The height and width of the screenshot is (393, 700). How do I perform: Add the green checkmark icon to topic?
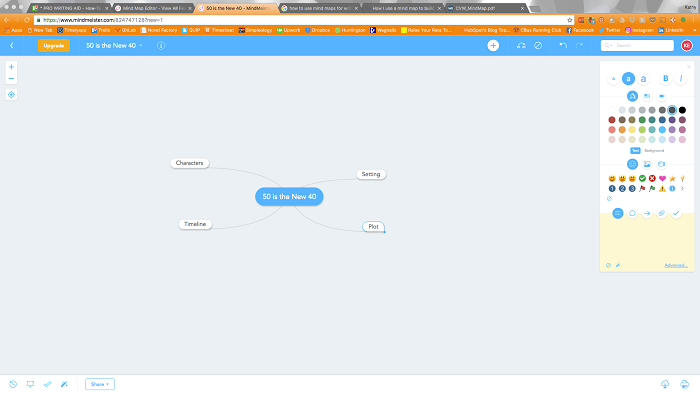point(642,179)
